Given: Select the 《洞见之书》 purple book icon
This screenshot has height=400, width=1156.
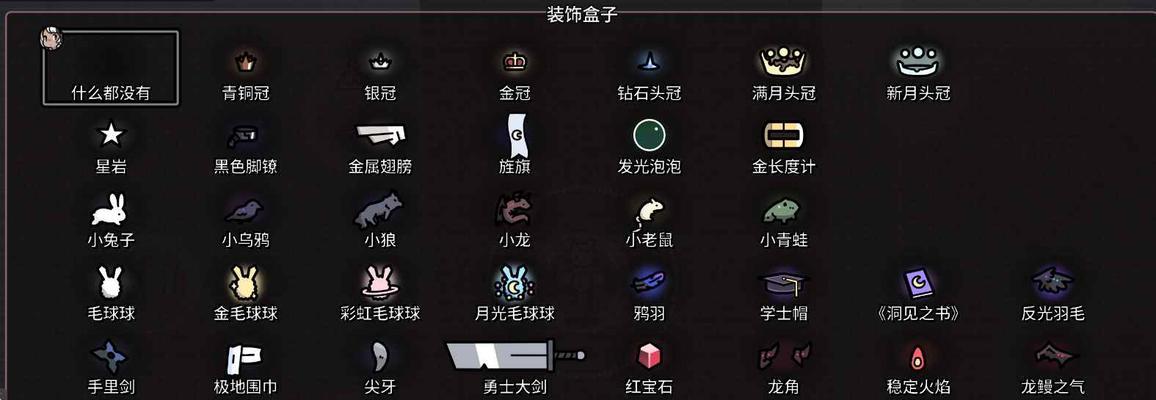Looking at the screenshot, I should tap(918, 284).
